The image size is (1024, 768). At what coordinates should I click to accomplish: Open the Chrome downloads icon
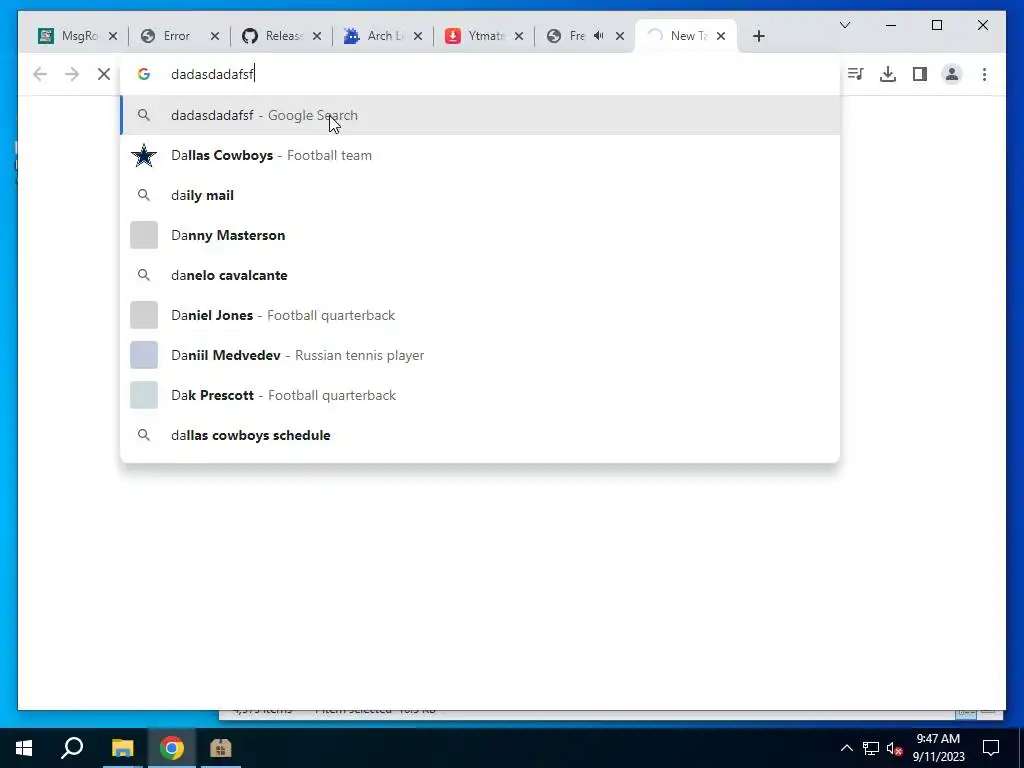[x=888, y=74]
